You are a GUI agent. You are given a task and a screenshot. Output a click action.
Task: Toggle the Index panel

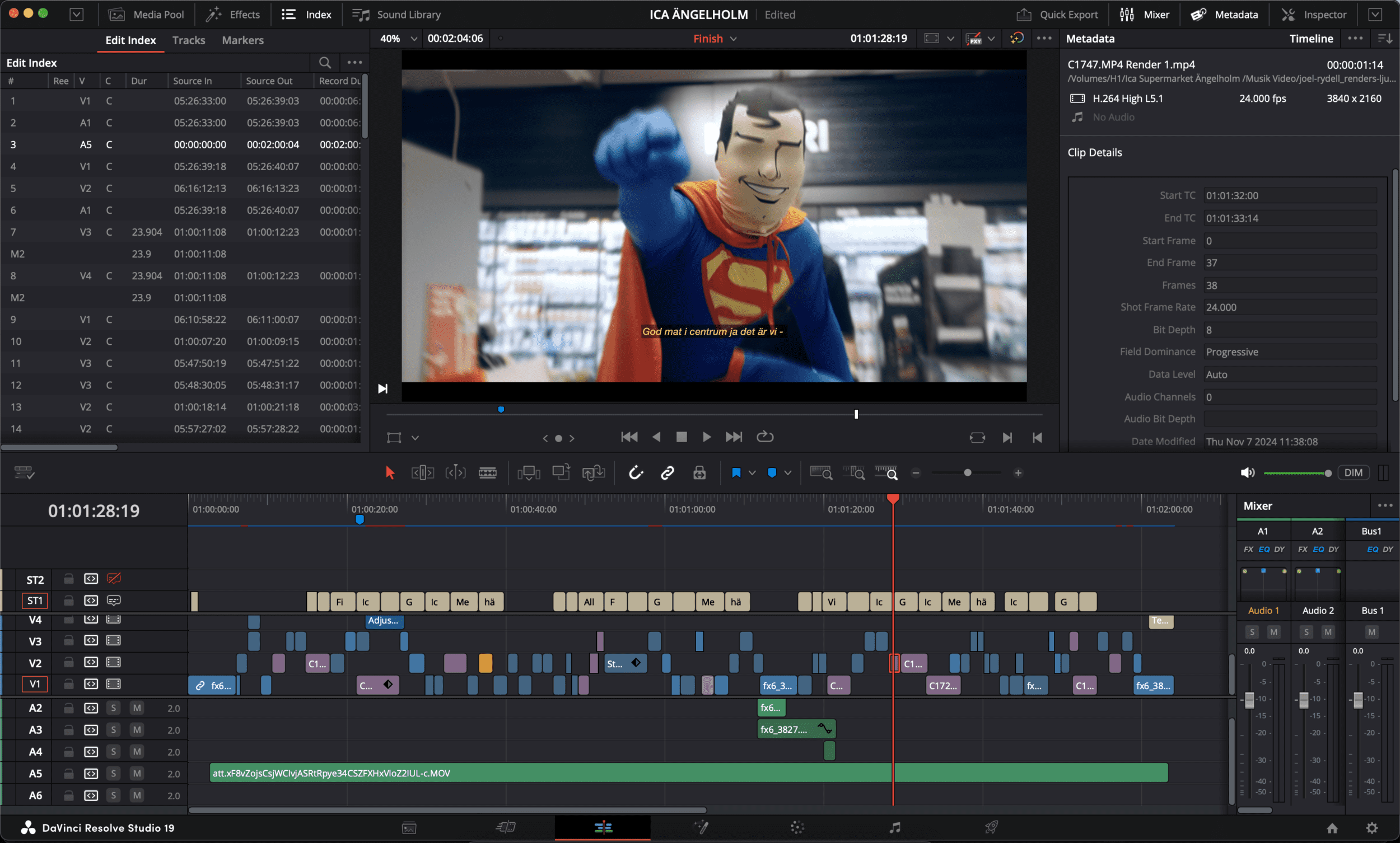306,14
